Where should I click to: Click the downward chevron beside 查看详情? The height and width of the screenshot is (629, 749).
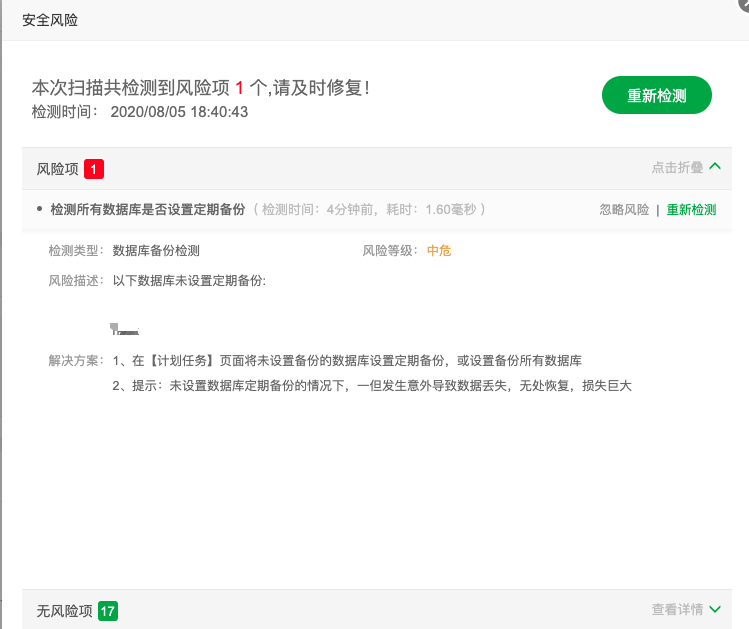point(715,609)
